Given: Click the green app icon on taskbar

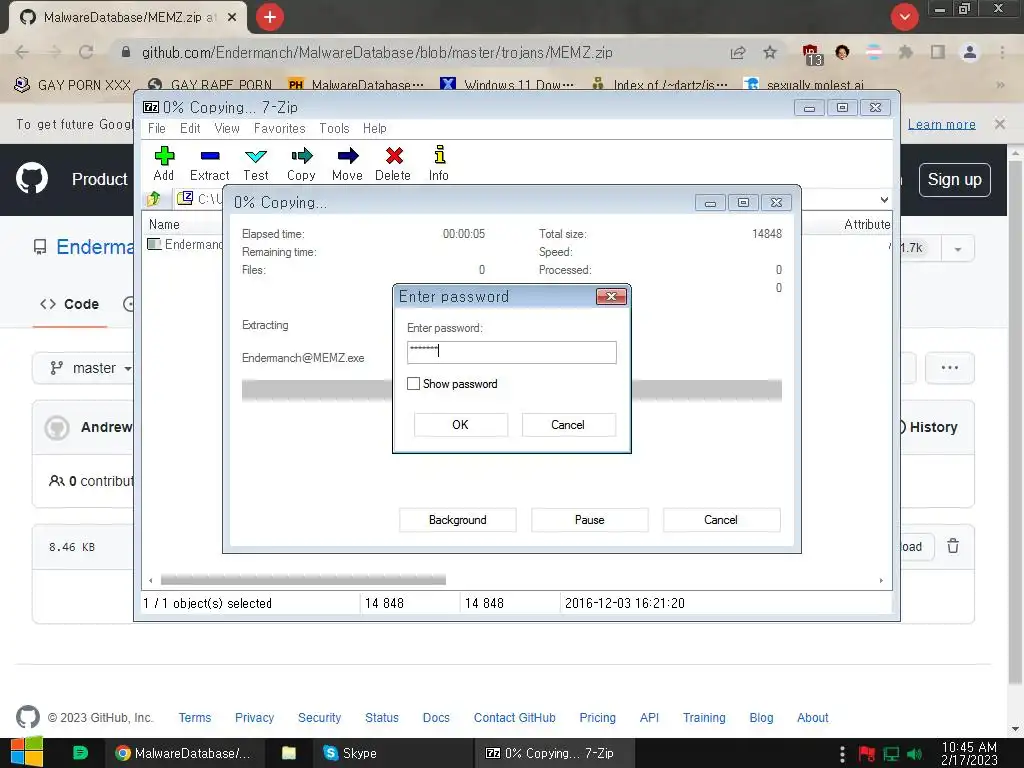Looking at the screenshot, I should pos(80,753).
